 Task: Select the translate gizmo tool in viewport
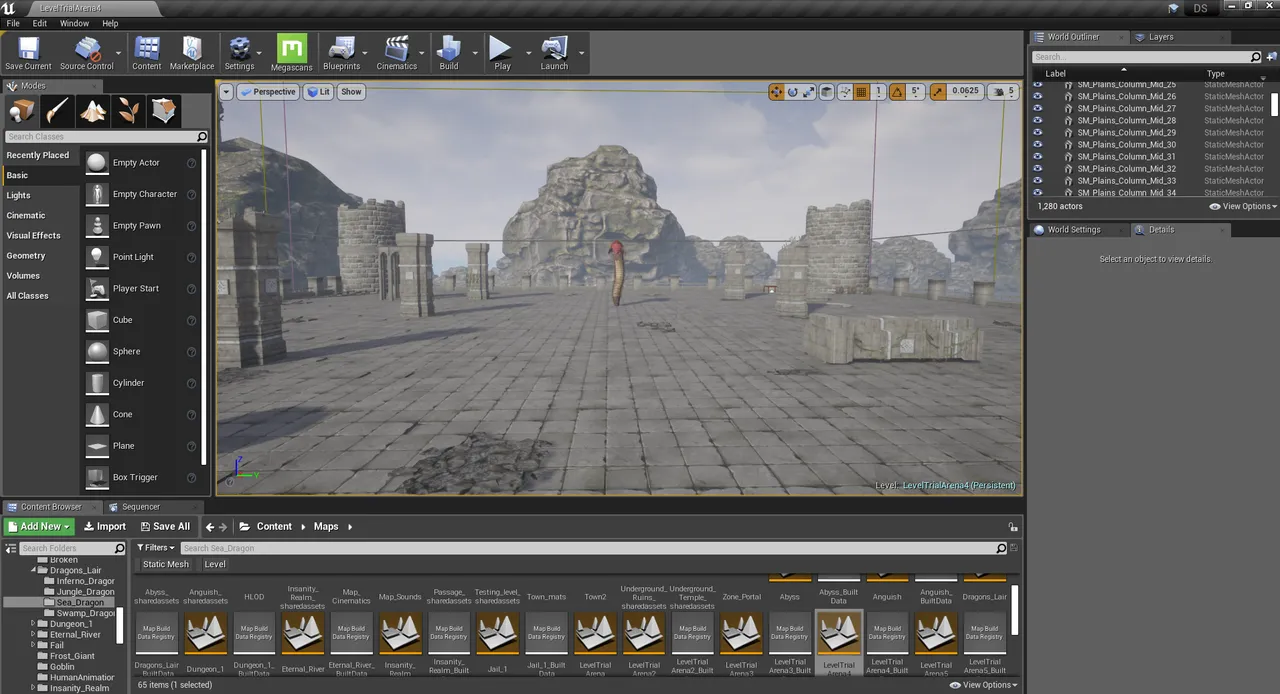pyautogui.click(x=776, y=92)
